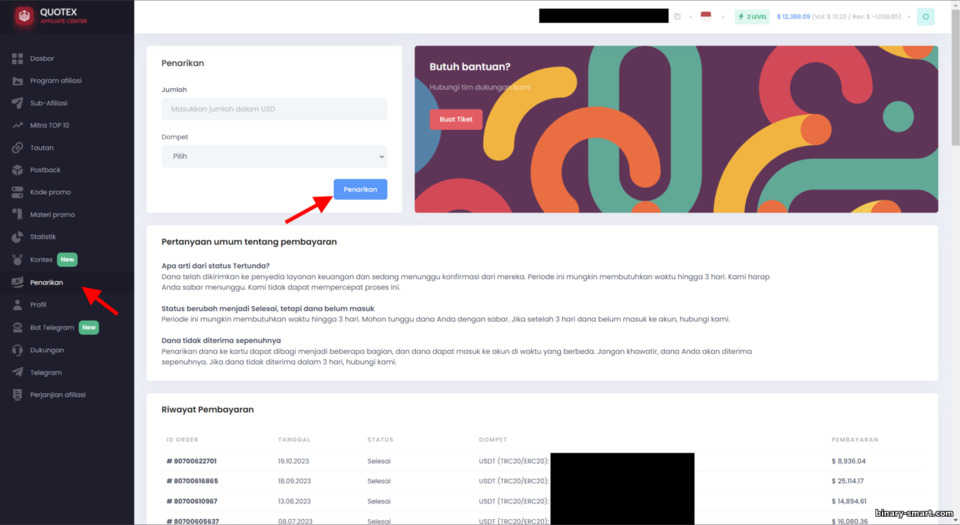Viewport: 960px width, 525px height.
Task: Click the lightning 2 LEVEL badge
Action: tap(752, 17)
